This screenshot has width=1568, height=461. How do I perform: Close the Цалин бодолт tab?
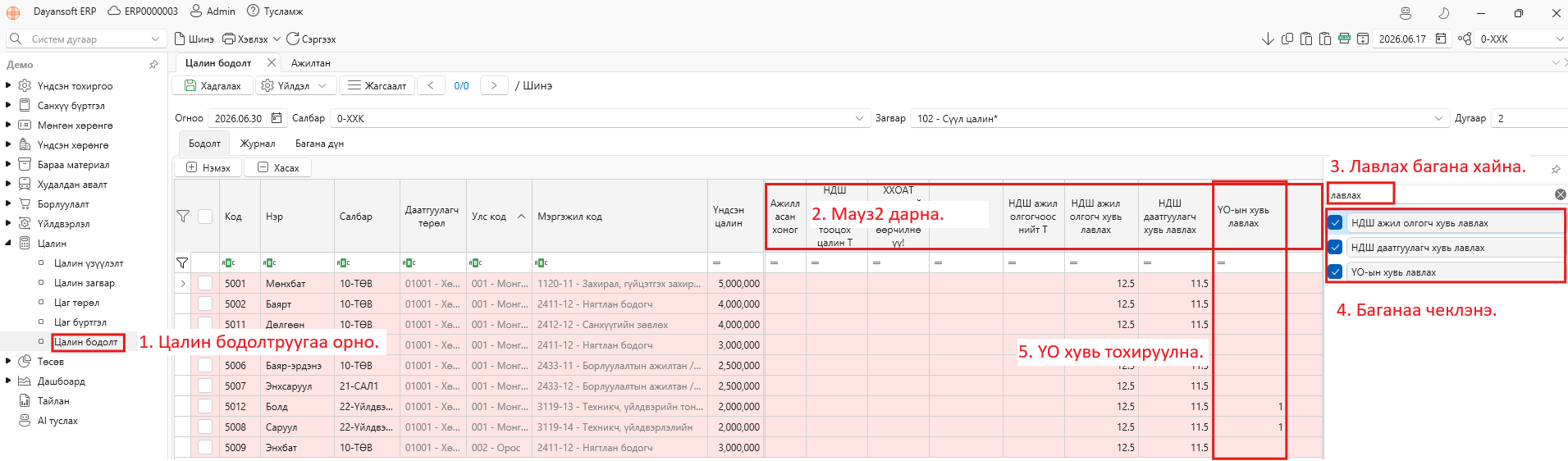point(272,62)
